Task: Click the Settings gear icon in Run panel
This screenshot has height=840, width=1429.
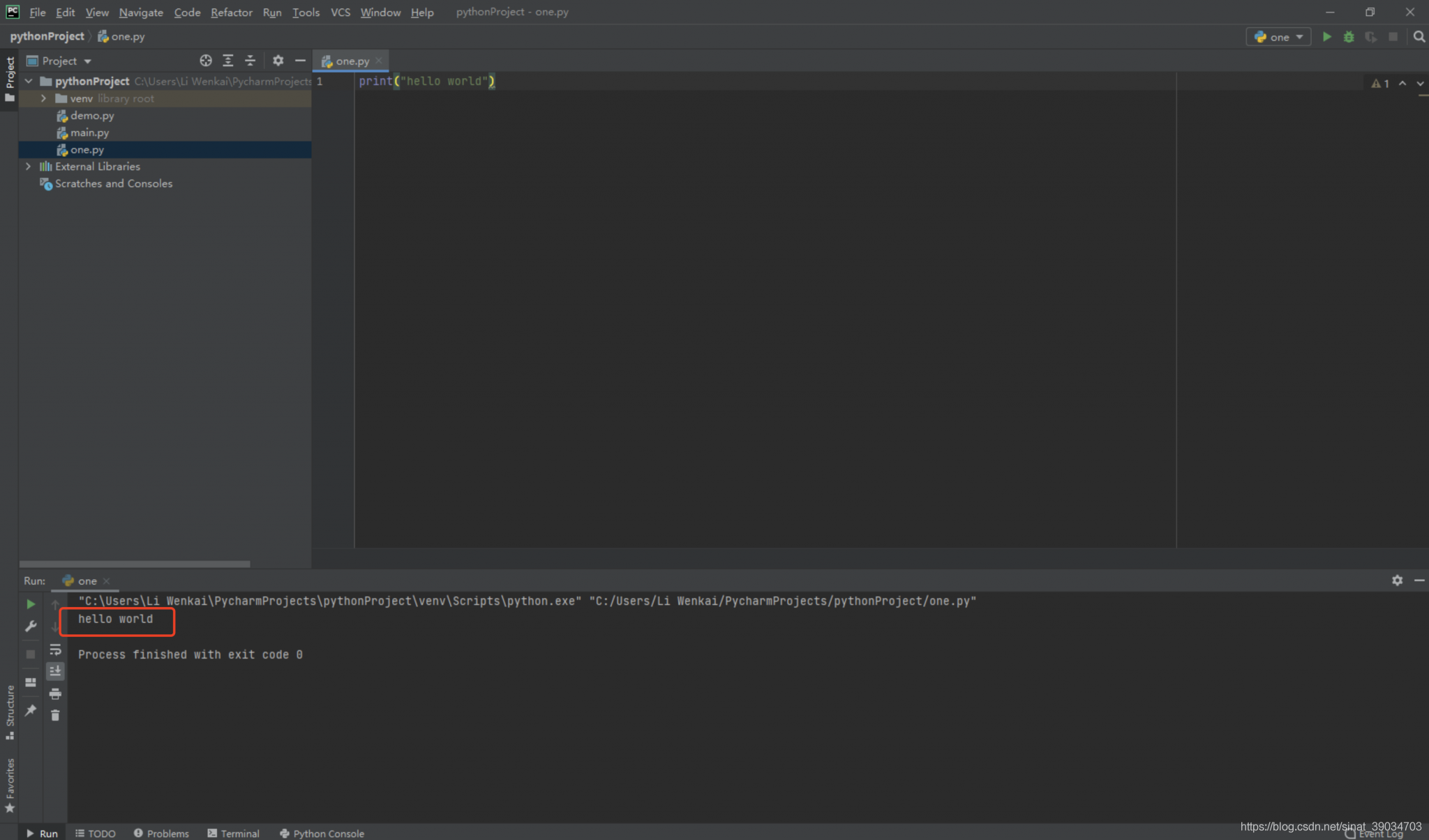Action: click(x=1397, y=580)
